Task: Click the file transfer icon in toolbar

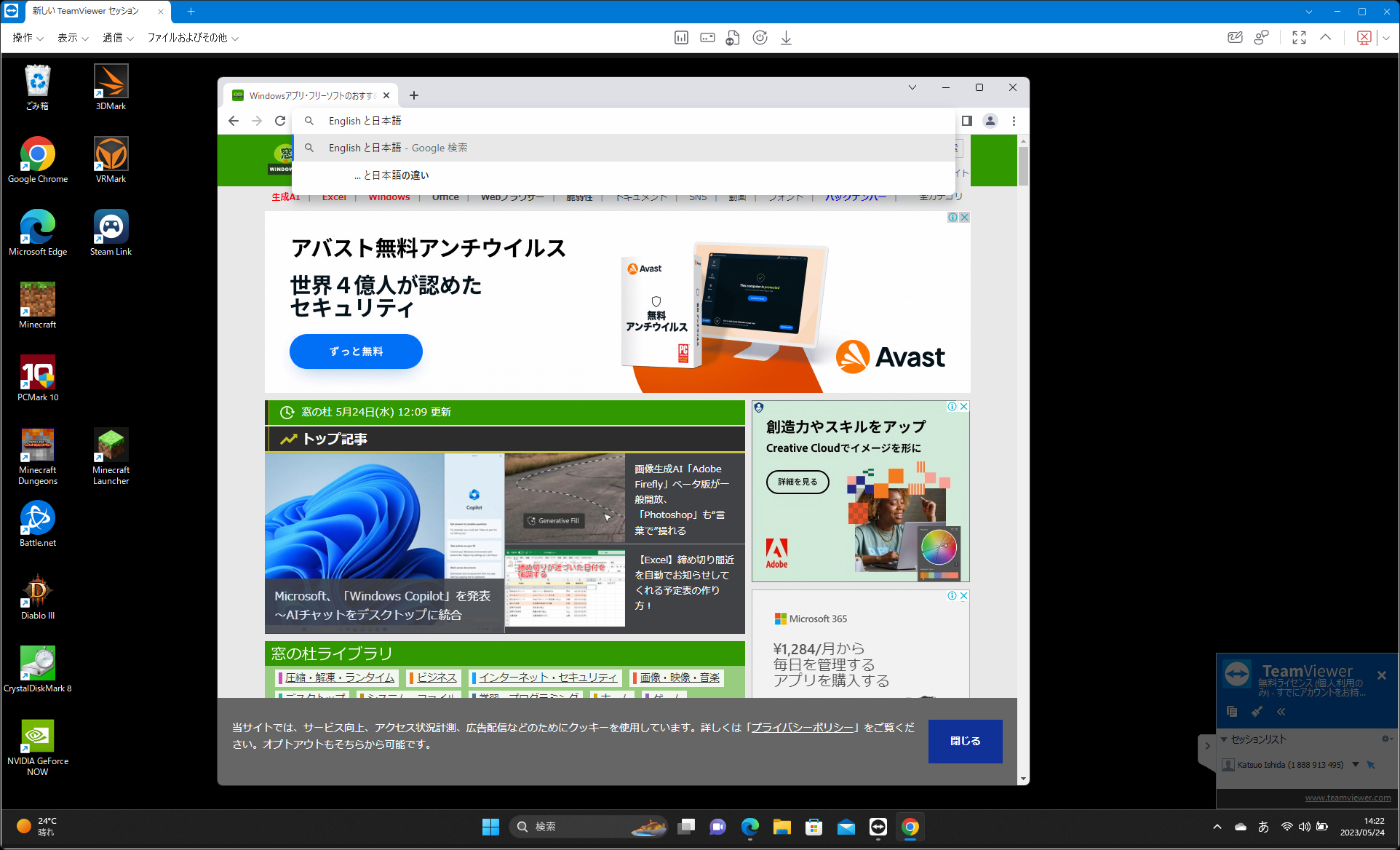Action: pos(732,37)
